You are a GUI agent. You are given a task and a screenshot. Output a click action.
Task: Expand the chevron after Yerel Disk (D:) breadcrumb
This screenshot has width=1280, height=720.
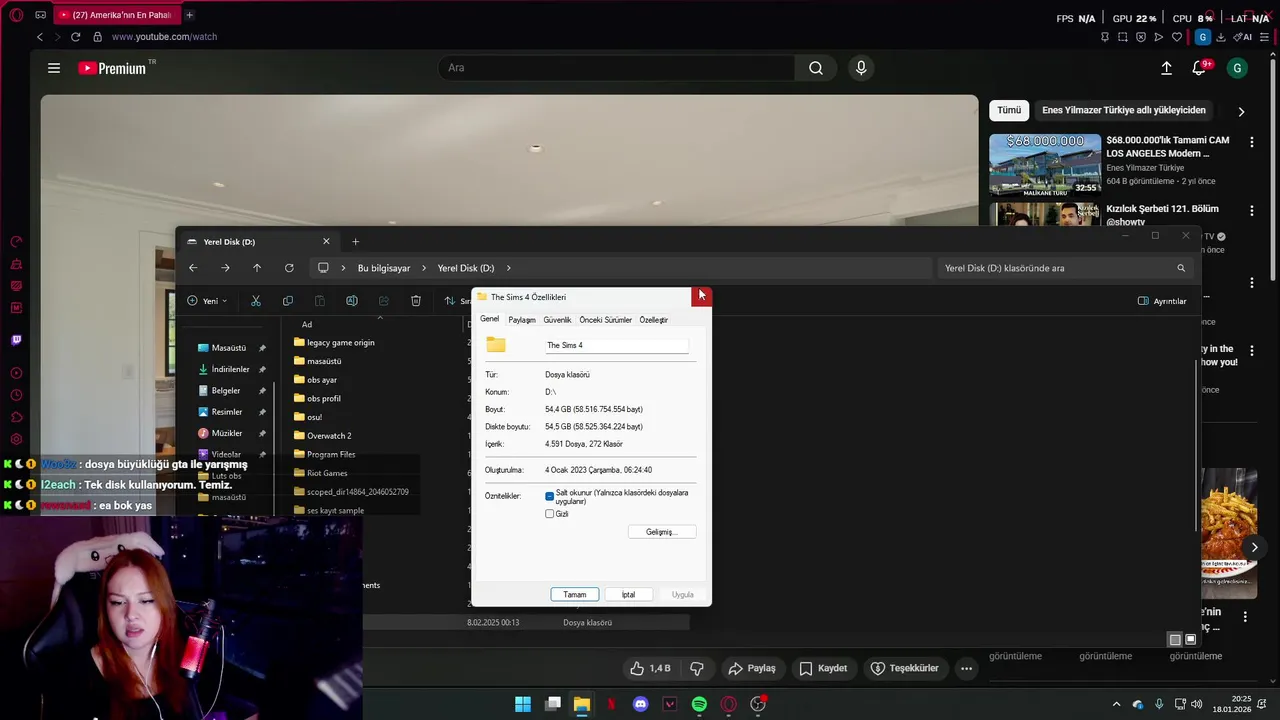(x=508, y=268)
